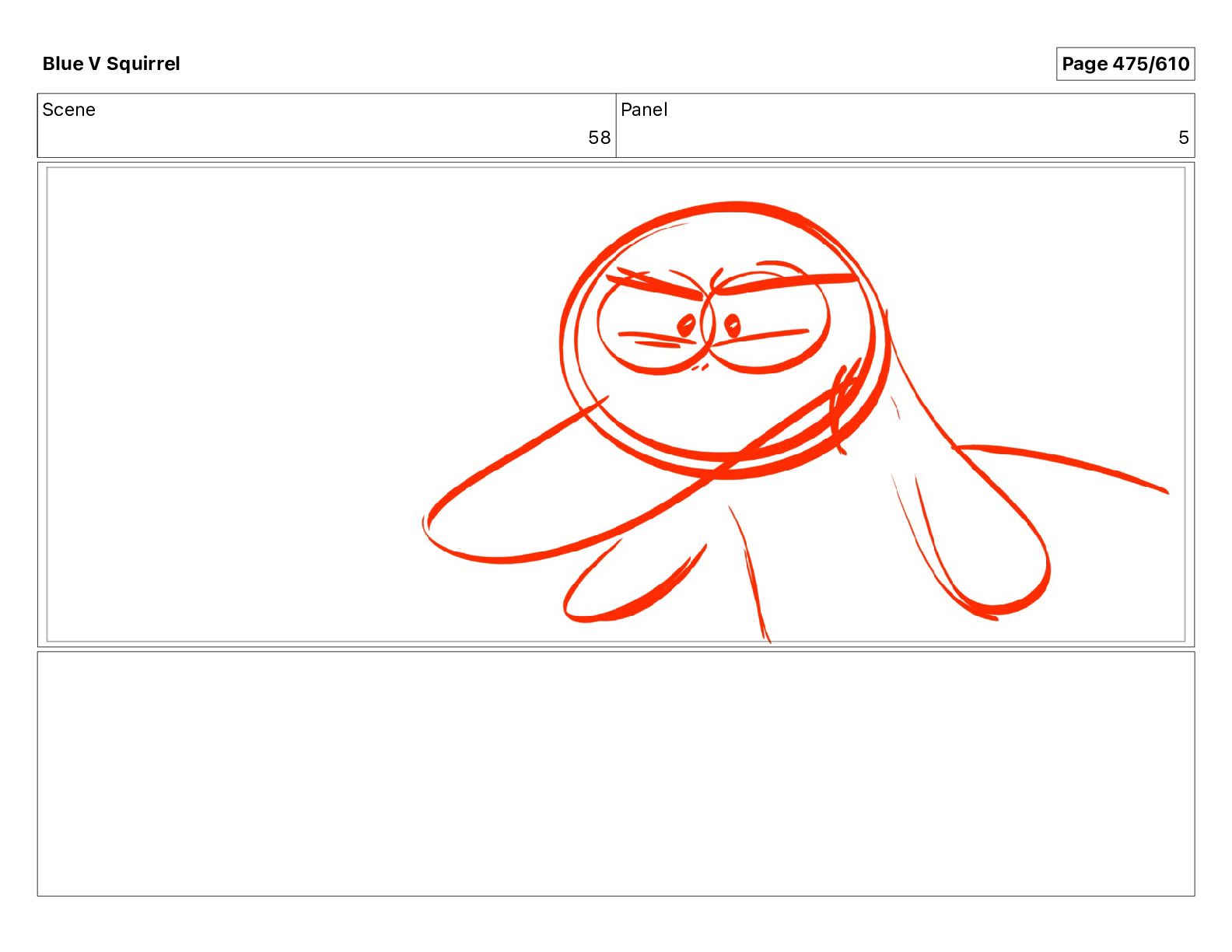Click the empty notes box below the drawing
This screenshot has width=1232, height=952.
(x=616, y=774)
